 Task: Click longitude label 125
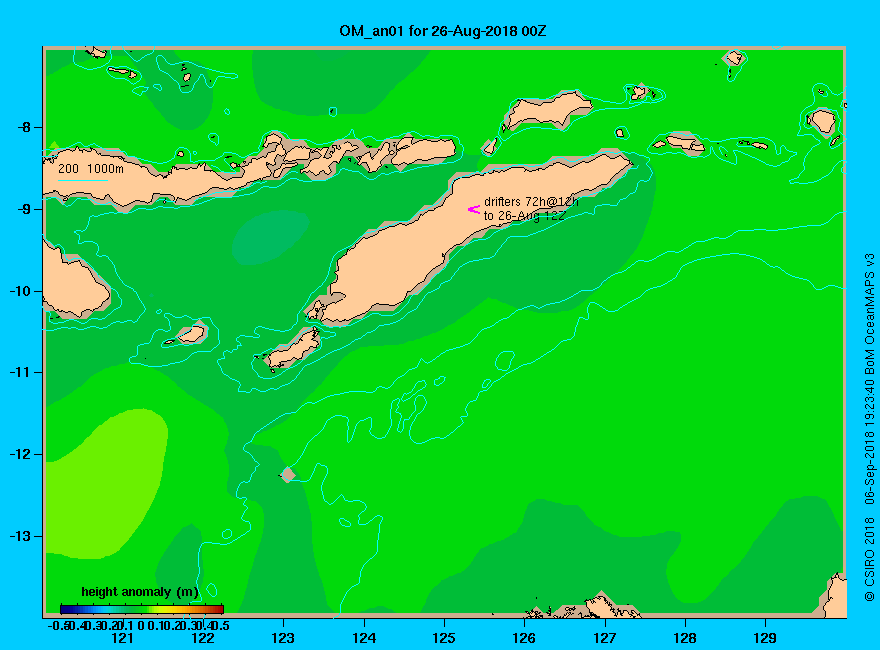(x=444, y=638)
